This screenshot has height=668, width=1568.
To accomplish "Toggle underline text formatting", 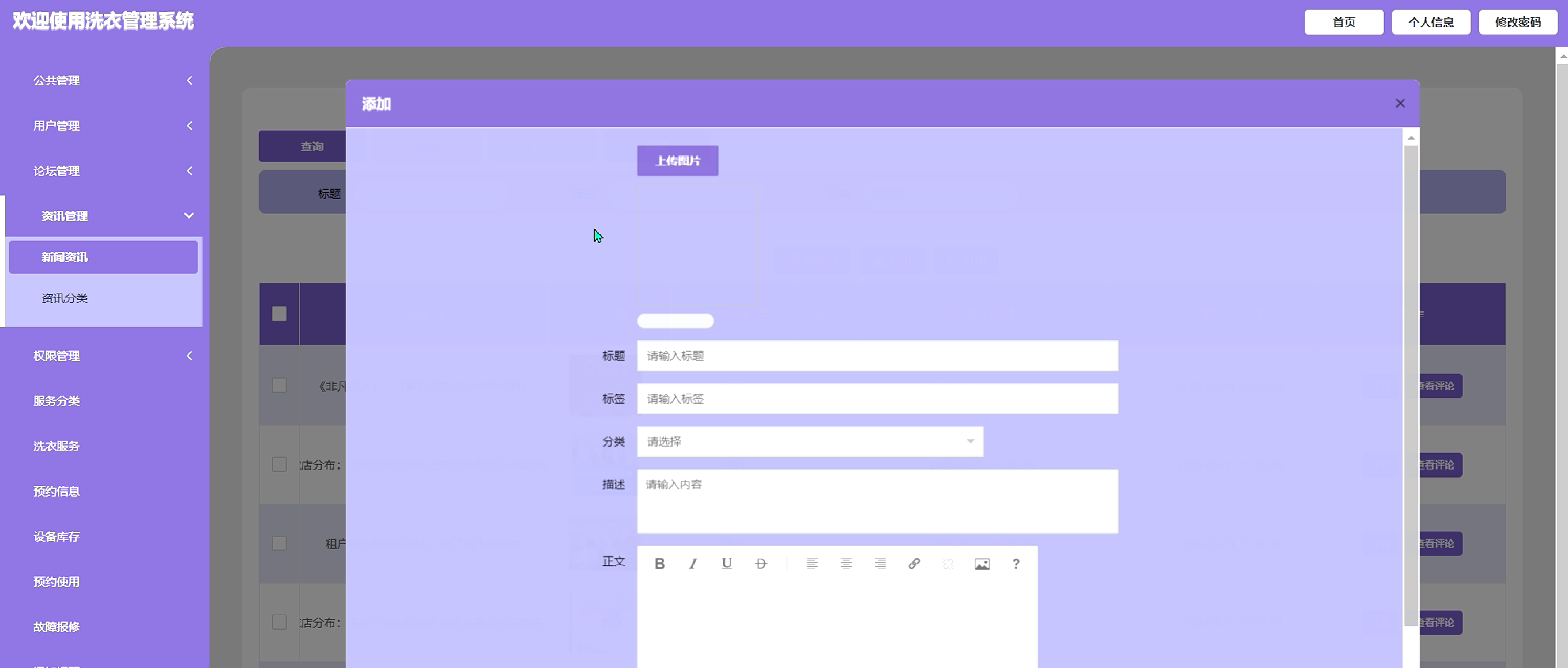I will [x=726, y=564].
